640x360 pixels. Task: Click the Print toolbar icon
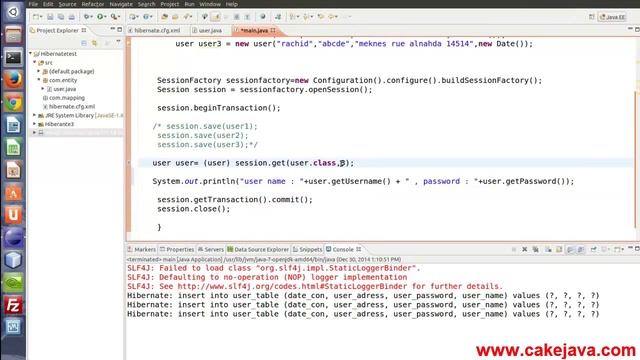(71, 17)
